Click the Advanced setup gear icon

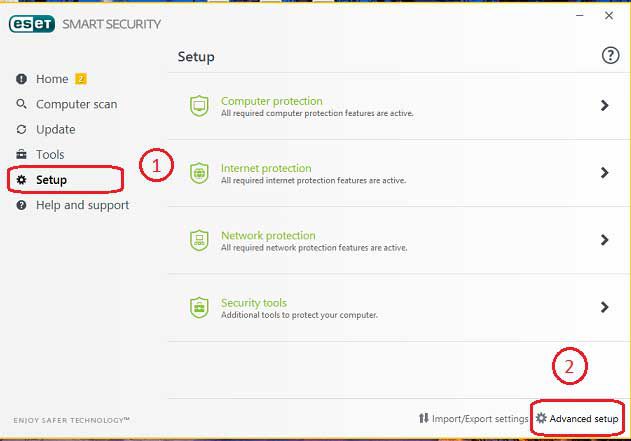pos(541,418)
